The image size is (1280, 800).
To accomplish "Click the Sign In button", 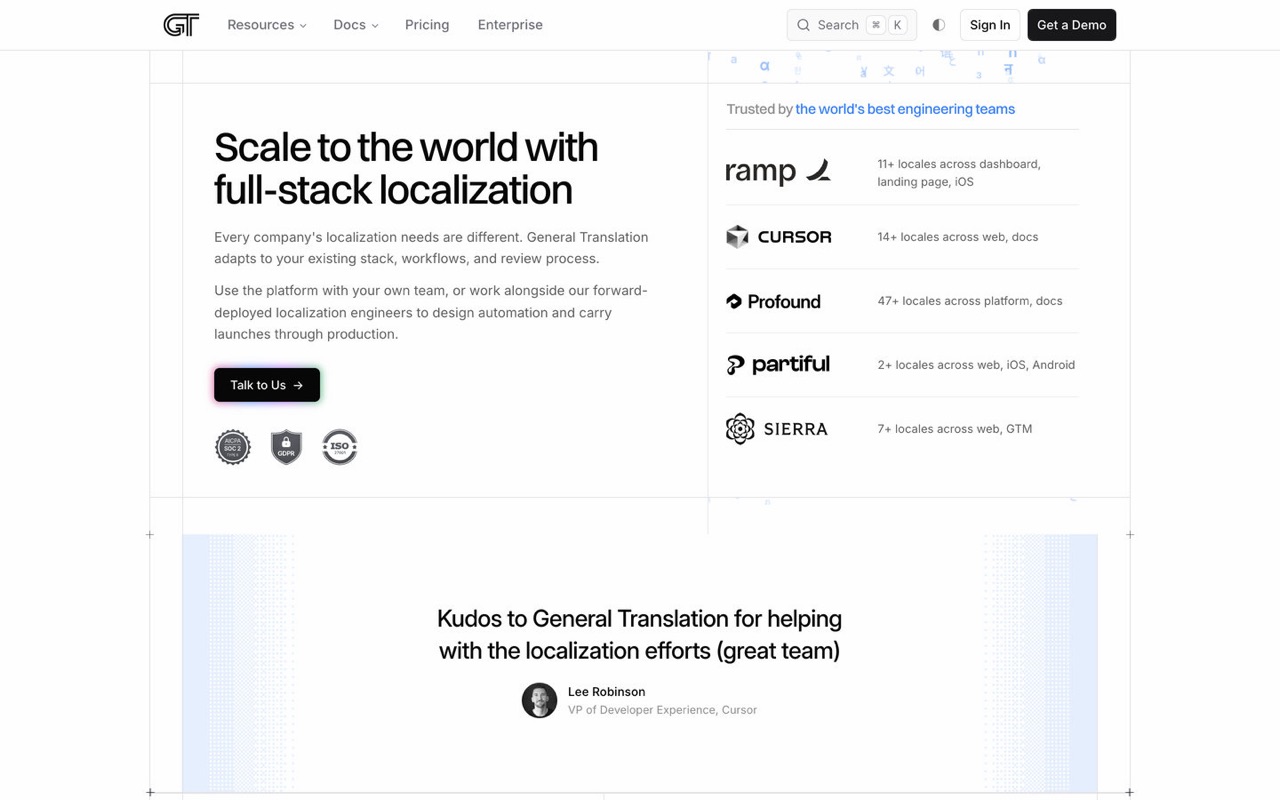I will pos(990,25).
